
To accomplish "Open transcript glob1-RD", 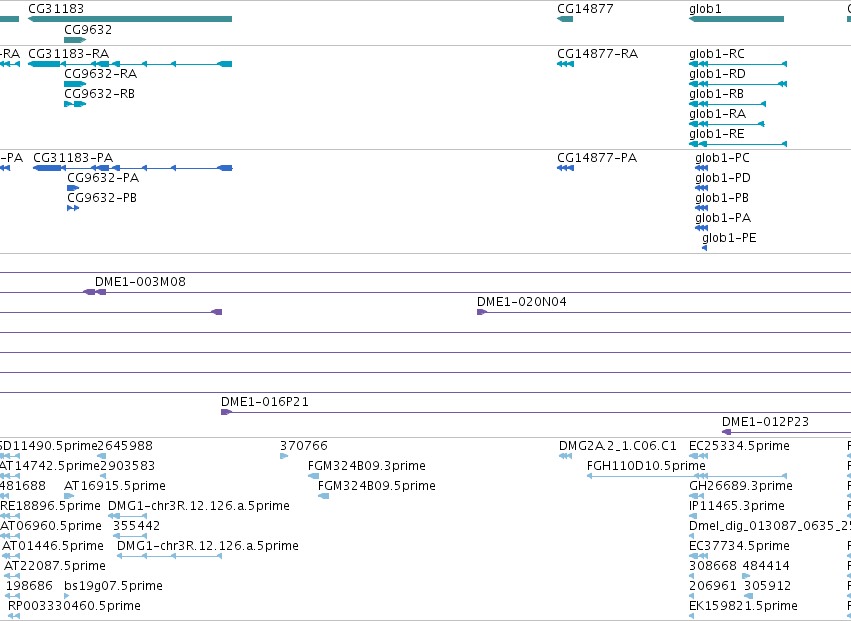I will (x=717, y=74).
